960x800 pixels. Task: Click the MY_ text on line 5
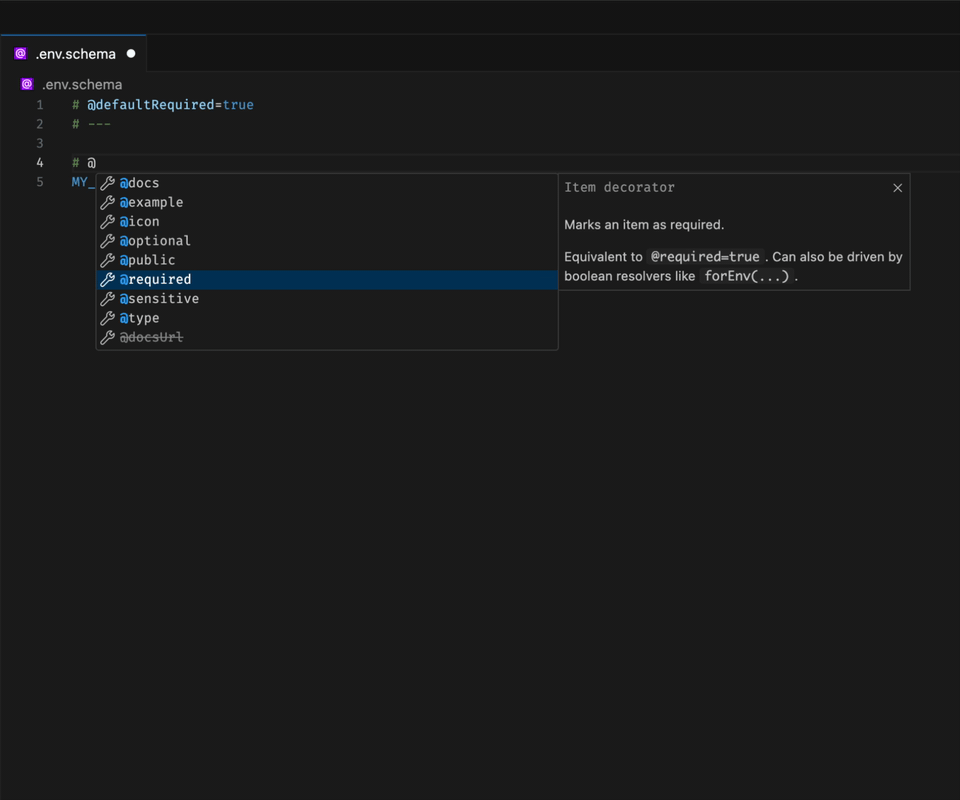point(81,181)
